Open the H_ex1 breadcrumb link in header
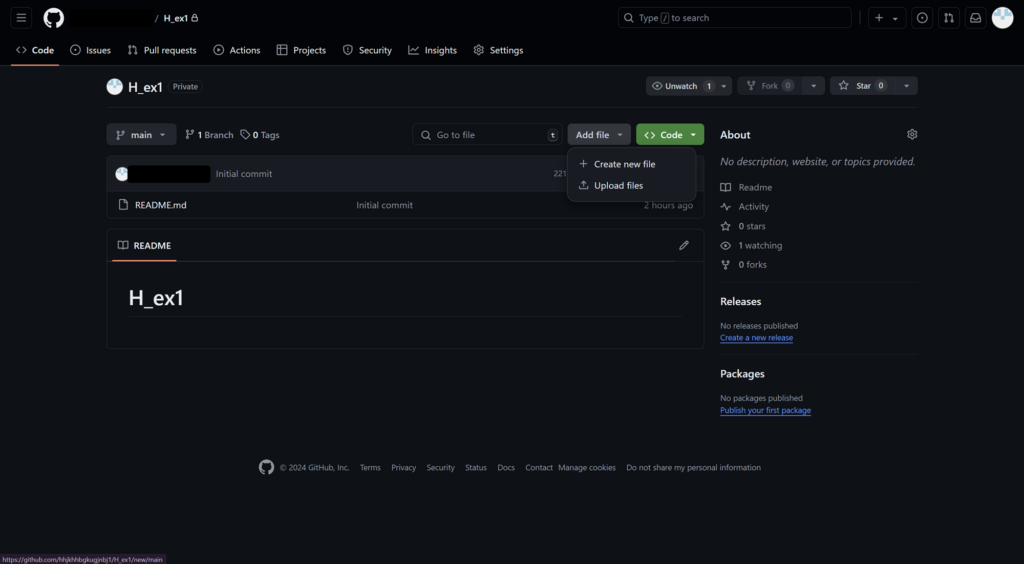Image resolution: width=1024 pixels, height=564 pixels. pyautogui.click(x=176, y=18)
